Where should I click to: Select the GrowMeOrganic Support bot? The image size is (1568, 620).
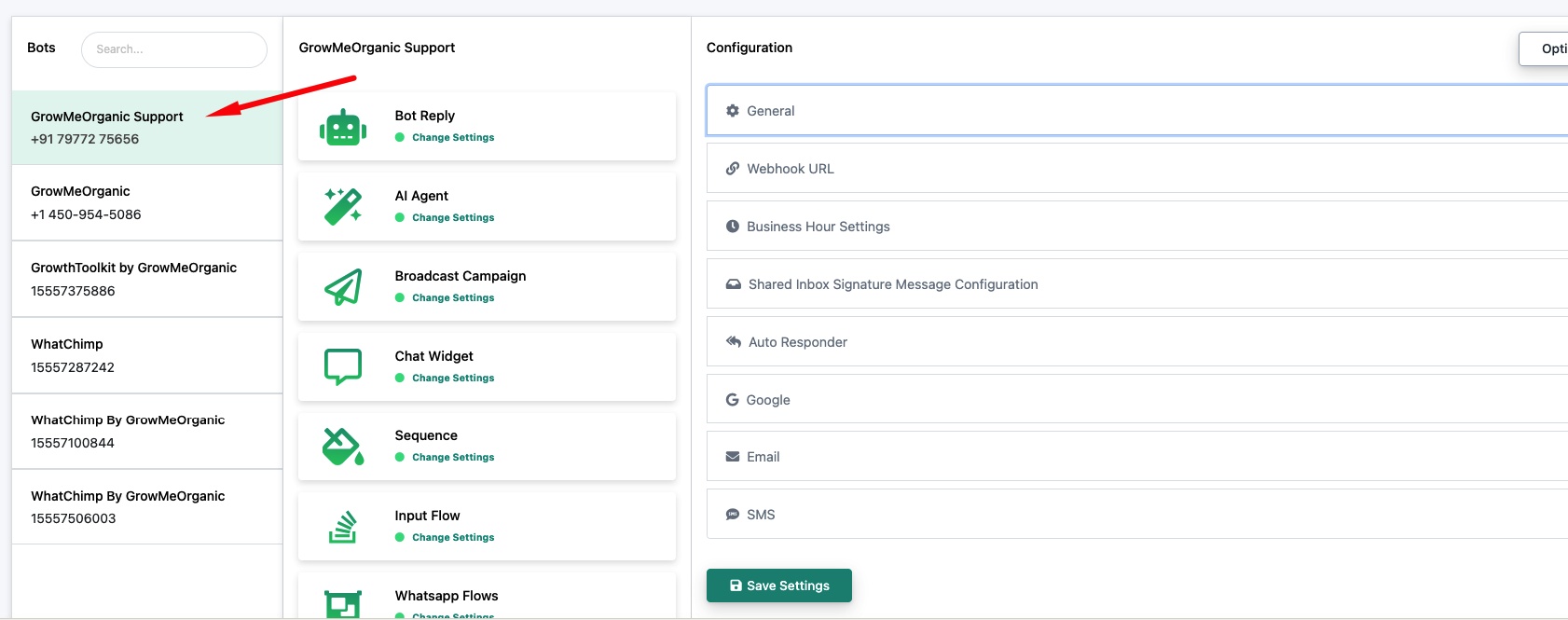point(147,128)
